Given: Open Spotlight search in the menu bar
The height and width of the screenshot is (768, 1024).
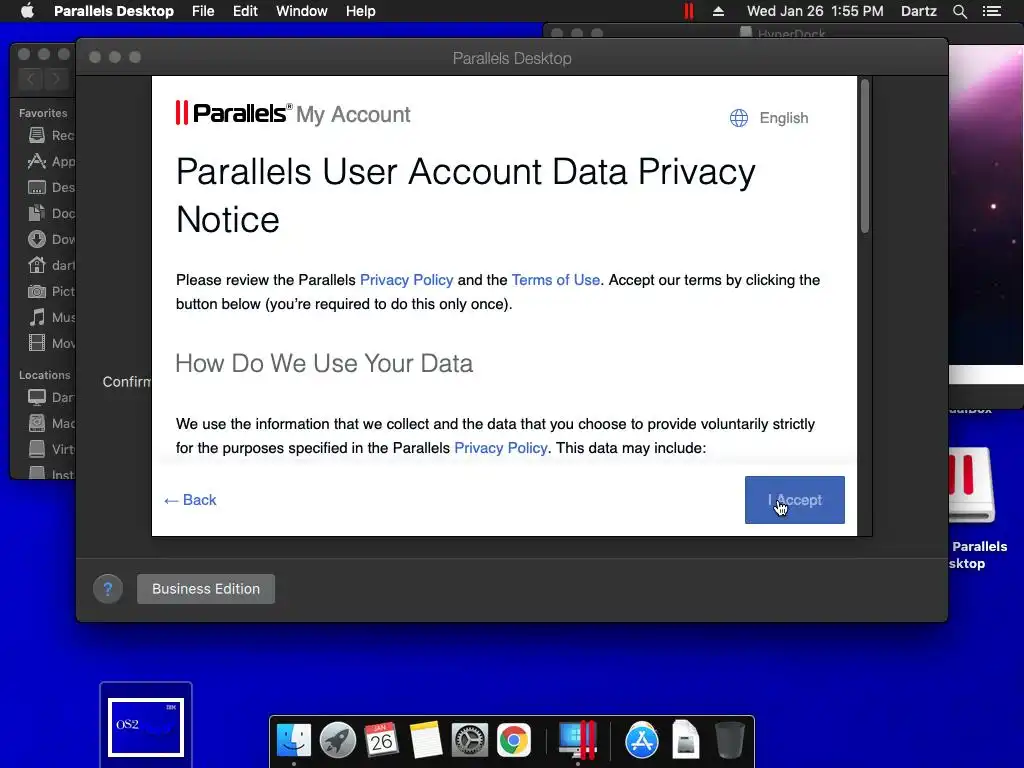Looking at the screenshot, I should pyautogui.click(x=959, y=11).
